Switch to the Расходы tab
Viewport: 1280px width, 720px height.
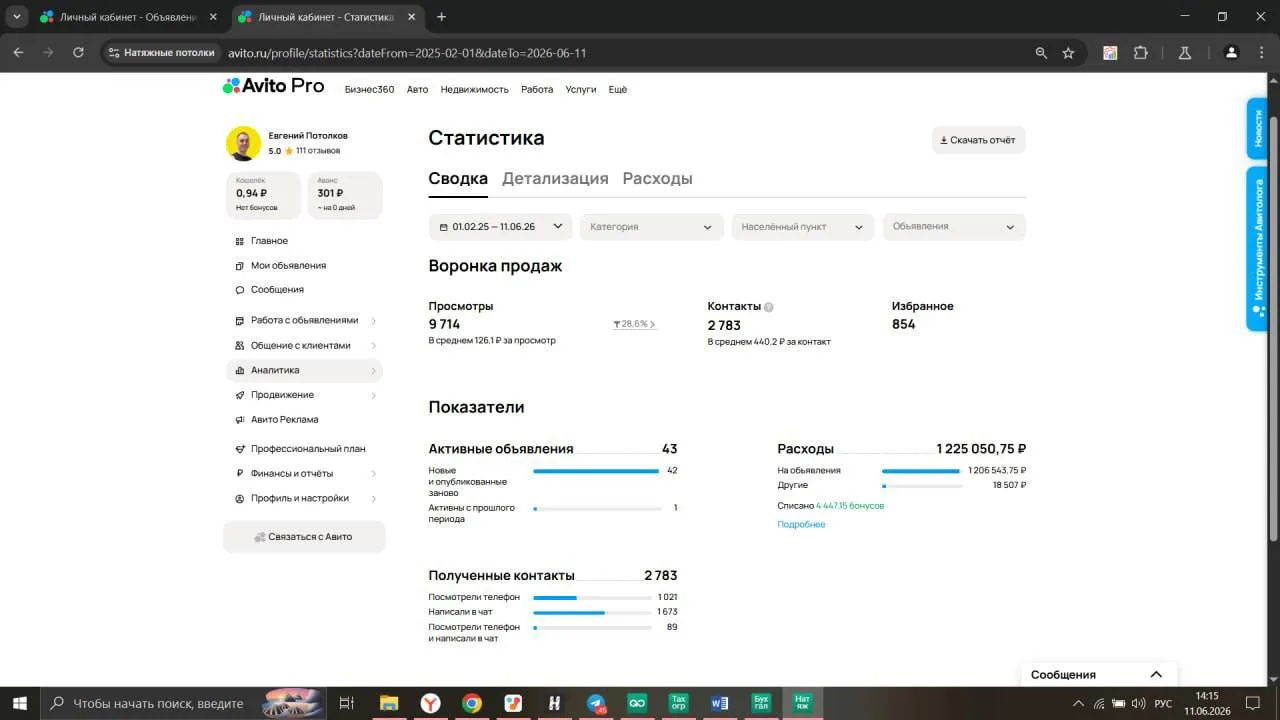tap(657, 179)
